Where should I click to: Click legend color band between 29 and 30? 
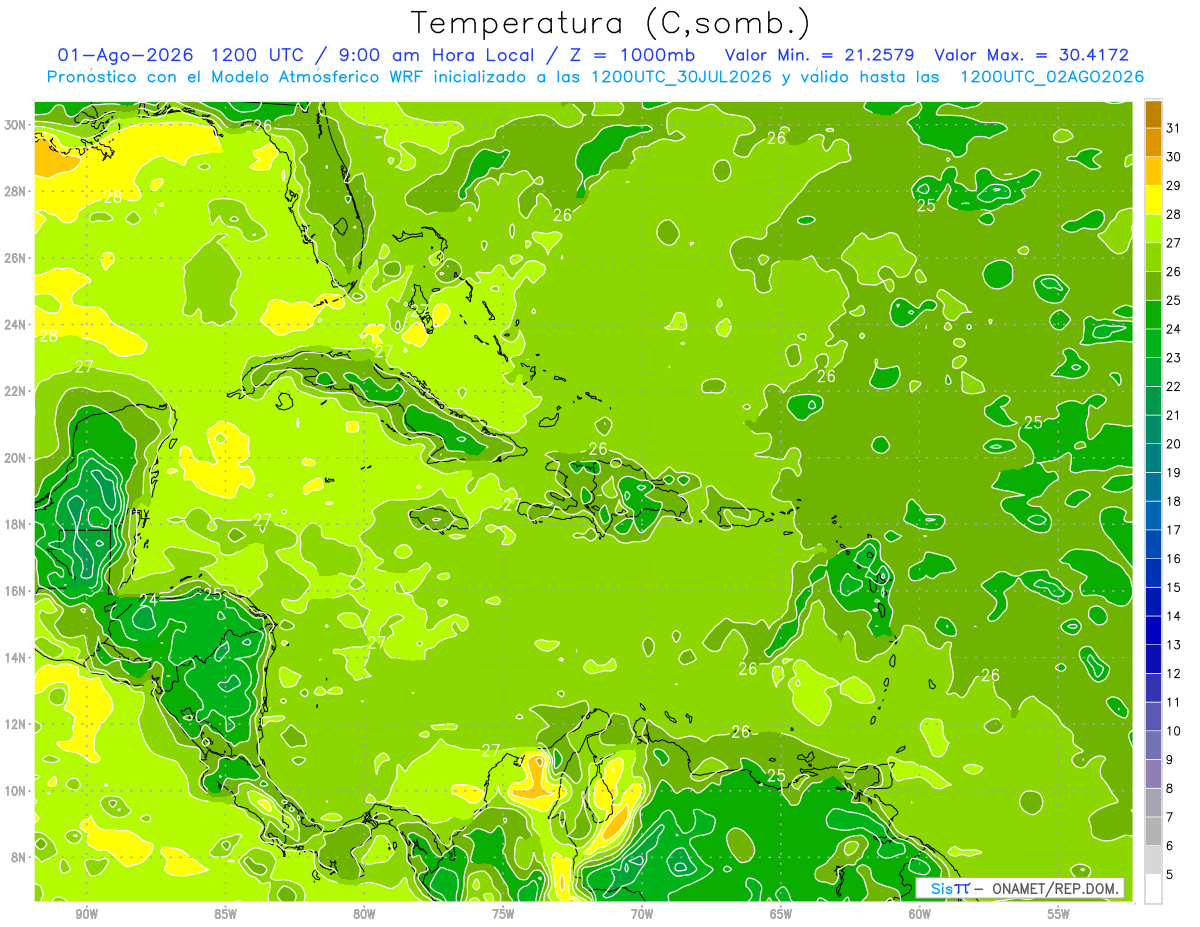click(x=1153, y=172)
